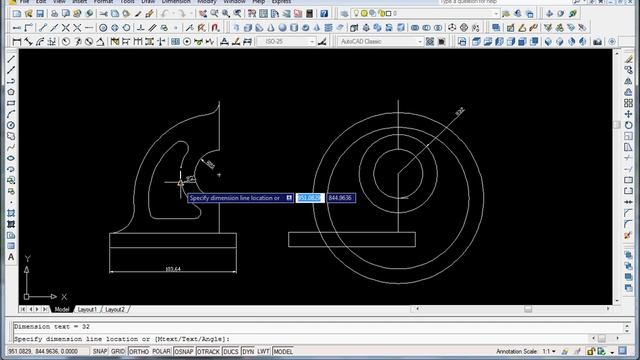Viewport: 640px width, 360px height.
Task: Toggle DYN dynamic input in status bar
Action: 248,351
